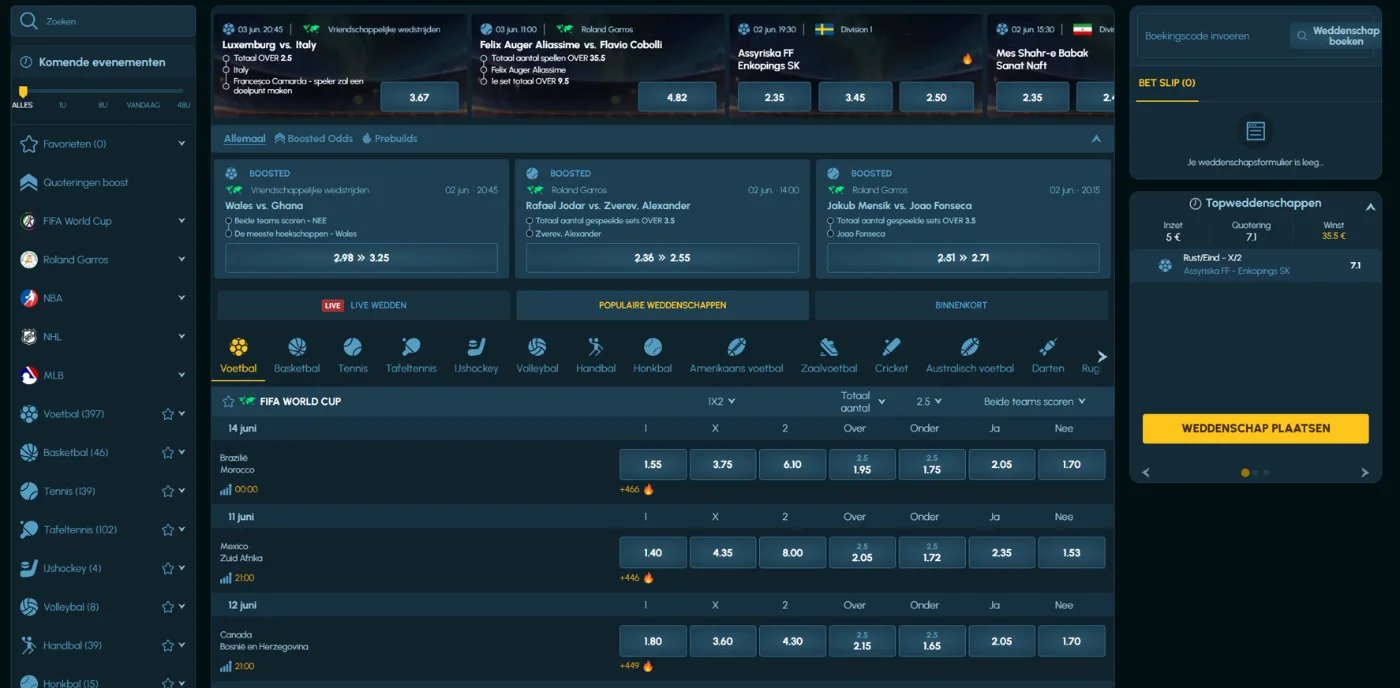Select Brazilië win odds 1.55
This screenshot has height=688, width=1400.
pyautogui.click(x=653, y=465)
